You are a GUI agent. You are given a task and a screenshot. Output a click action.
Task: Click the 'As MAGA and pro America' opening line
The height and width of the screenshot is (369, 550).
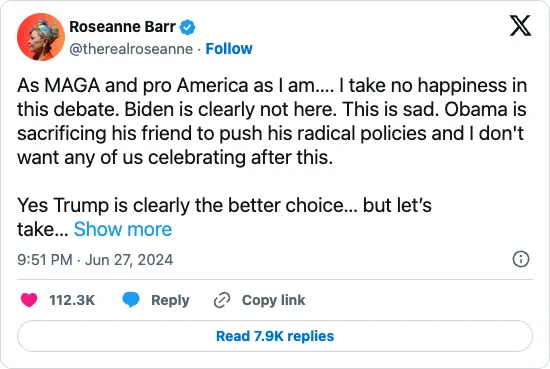[x=272, y=86]
